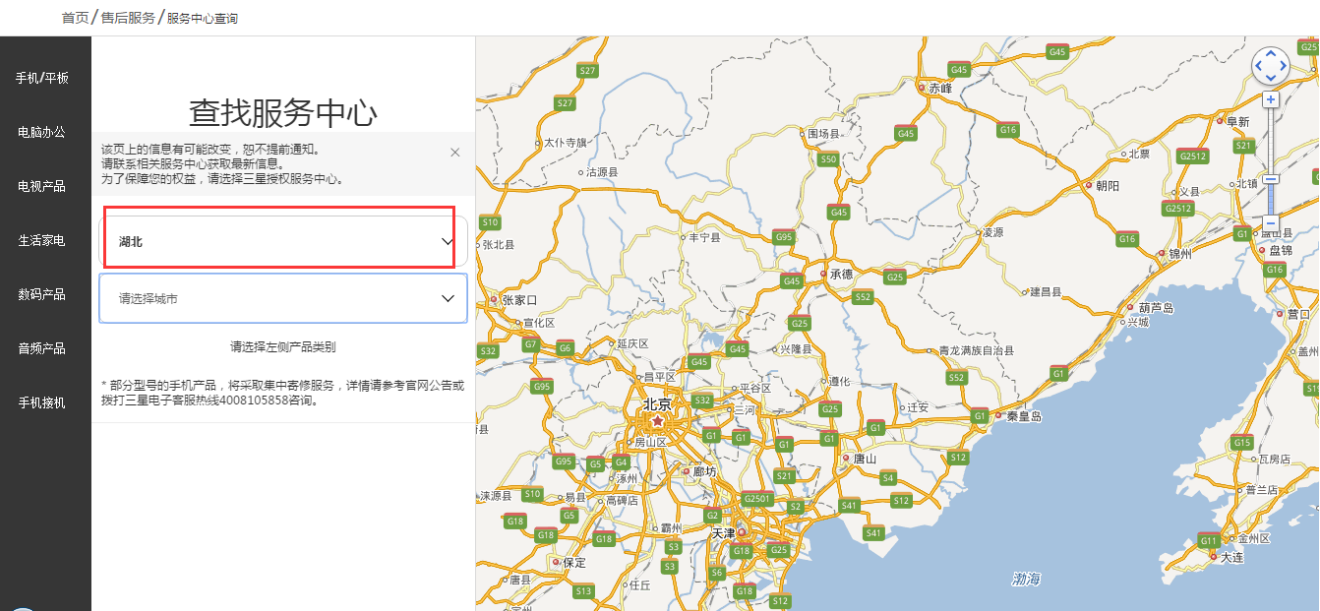Go to 首页 via the breadcrumb
Image resolution: width=1320 pixels, height=611 pixels.
tap(75, 18)
